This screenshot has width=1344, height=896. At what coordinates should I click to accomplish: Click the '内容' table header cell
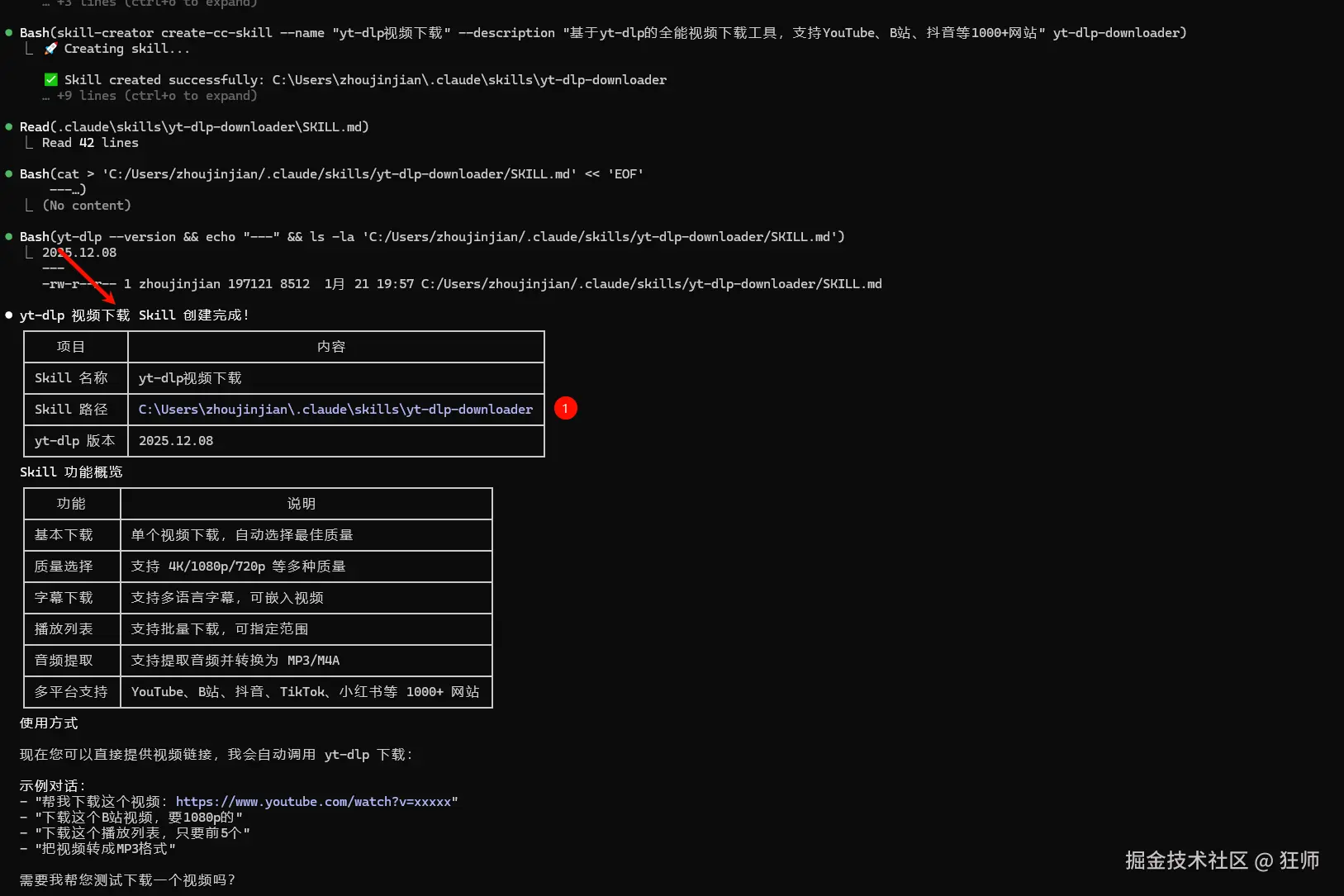tap(336, 347)
